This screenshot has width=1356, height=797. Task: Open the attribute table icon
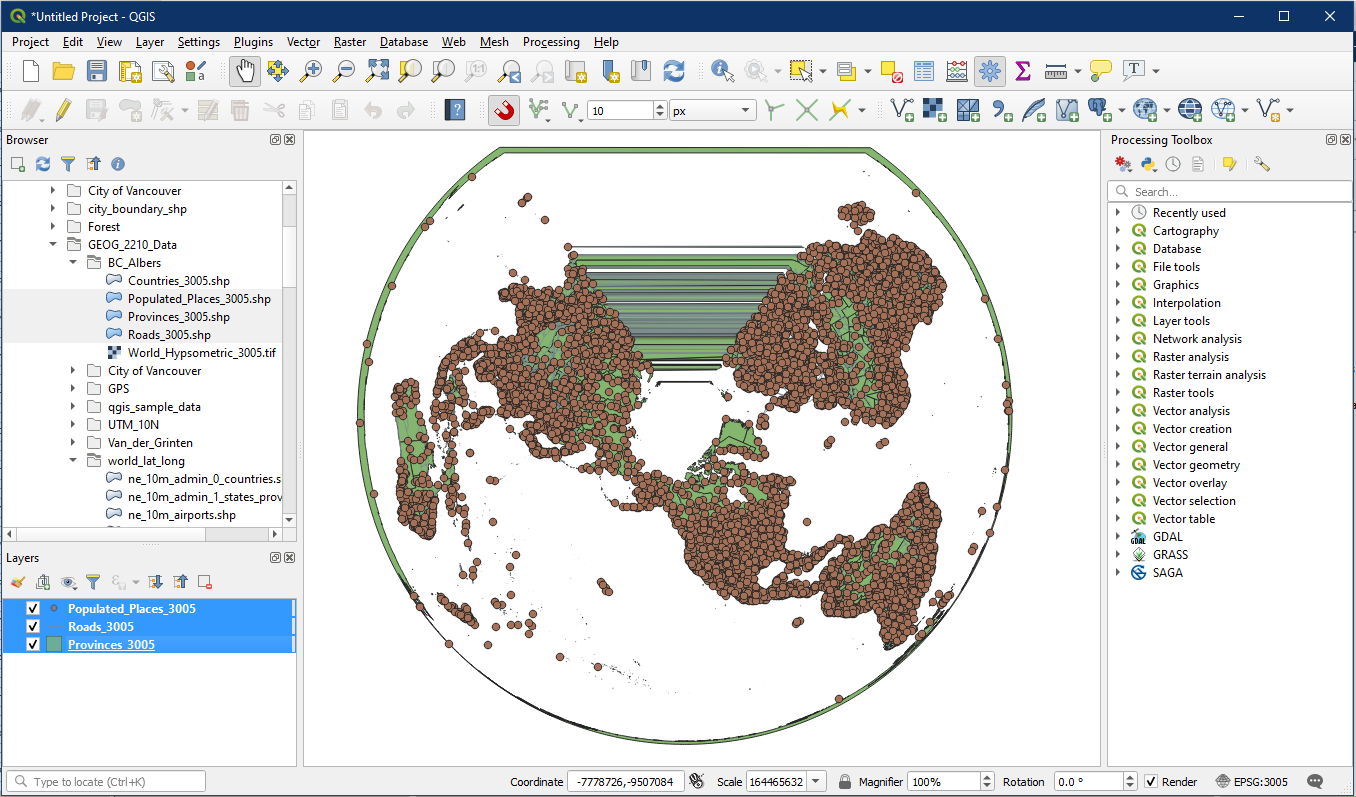[924, 71]
